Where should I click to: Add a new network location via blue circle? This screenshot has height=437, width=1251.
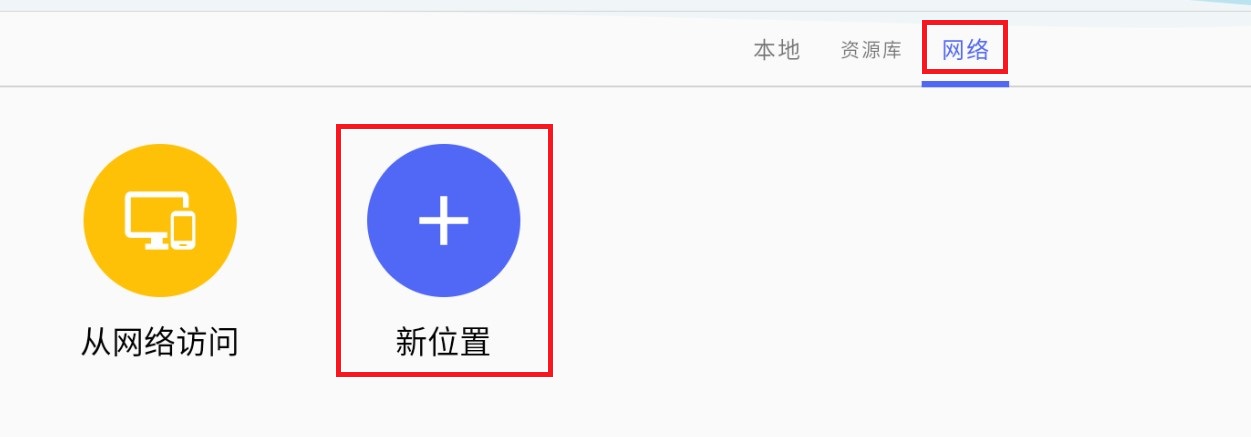click(443, 220)
